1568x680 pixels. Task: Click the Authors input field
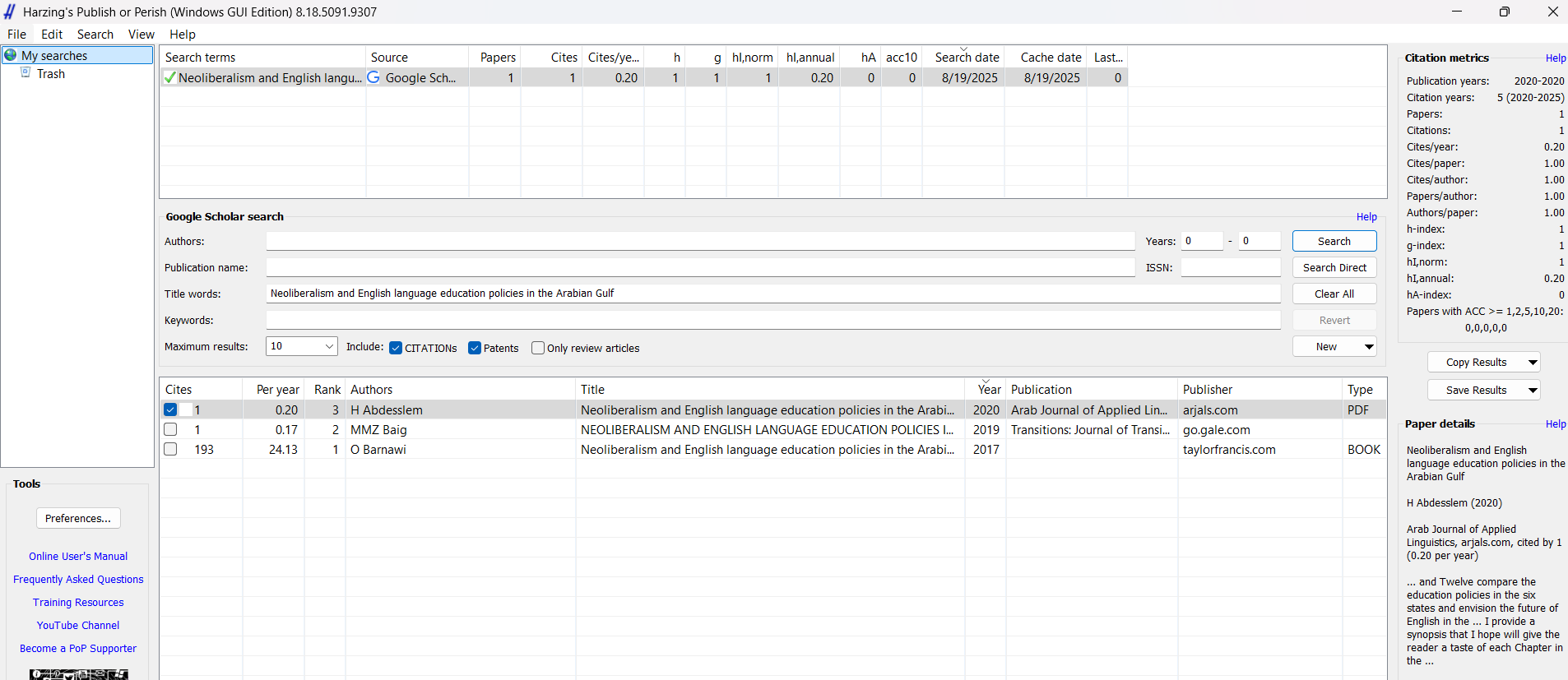point(700,241)
